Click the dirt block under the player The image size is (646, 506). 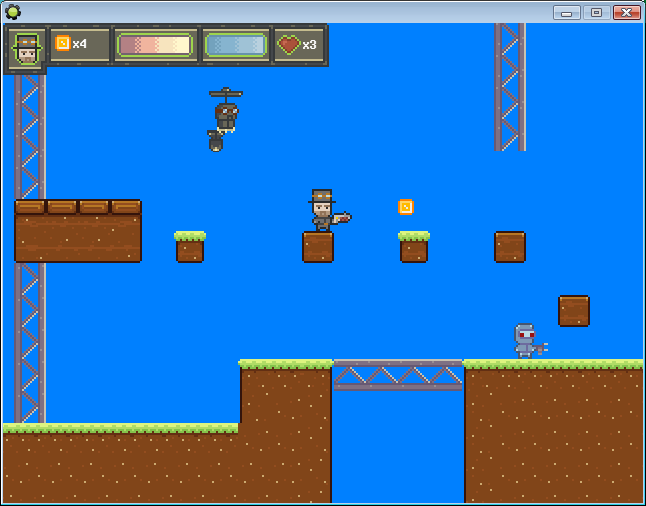(318, 247)
